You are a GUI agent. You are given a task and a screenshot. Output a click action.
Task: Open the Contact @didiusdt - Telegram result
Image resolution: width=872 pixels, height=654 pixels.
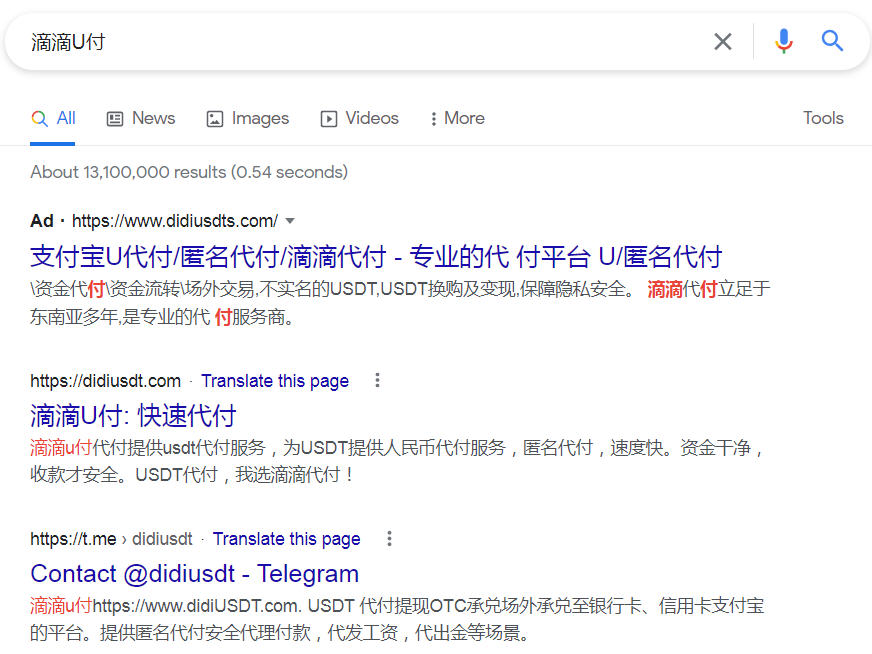(x=195, y=574)
